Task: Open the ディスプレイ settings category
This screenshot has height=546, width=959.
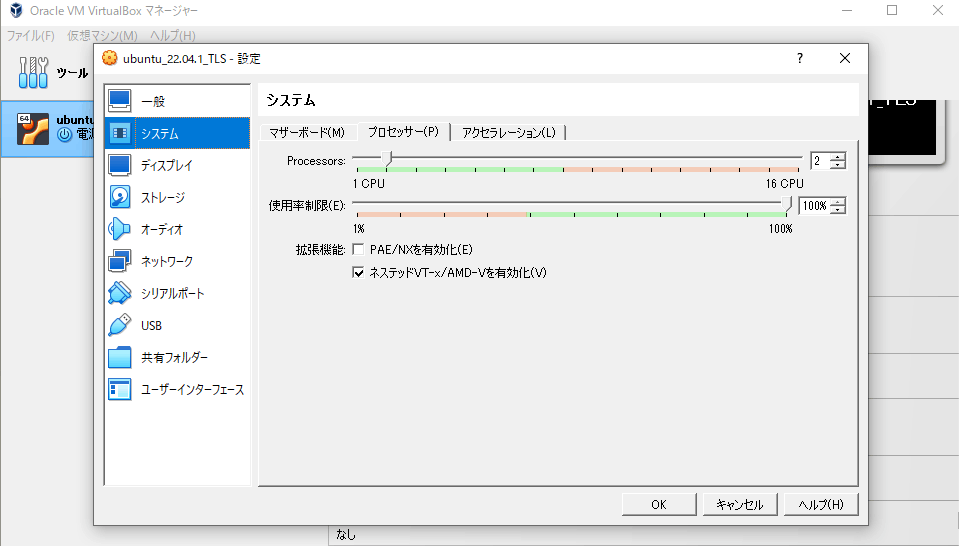Action: [177, 165]
